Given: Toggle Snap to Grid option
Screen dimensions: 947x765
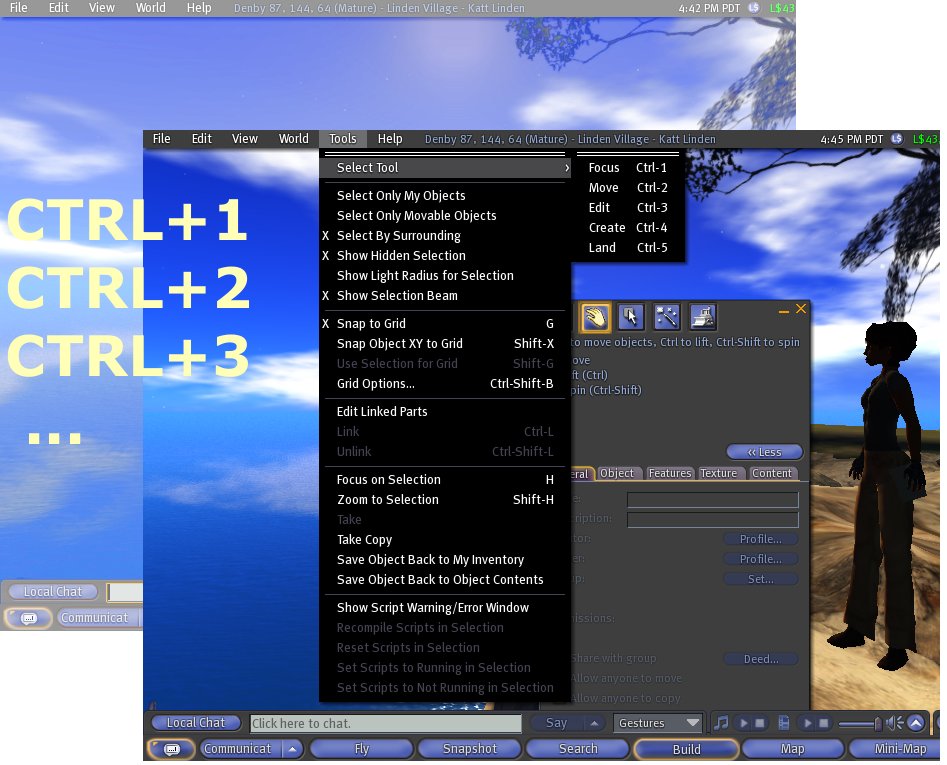Looking at the screenshot, I should click(371, 324).
